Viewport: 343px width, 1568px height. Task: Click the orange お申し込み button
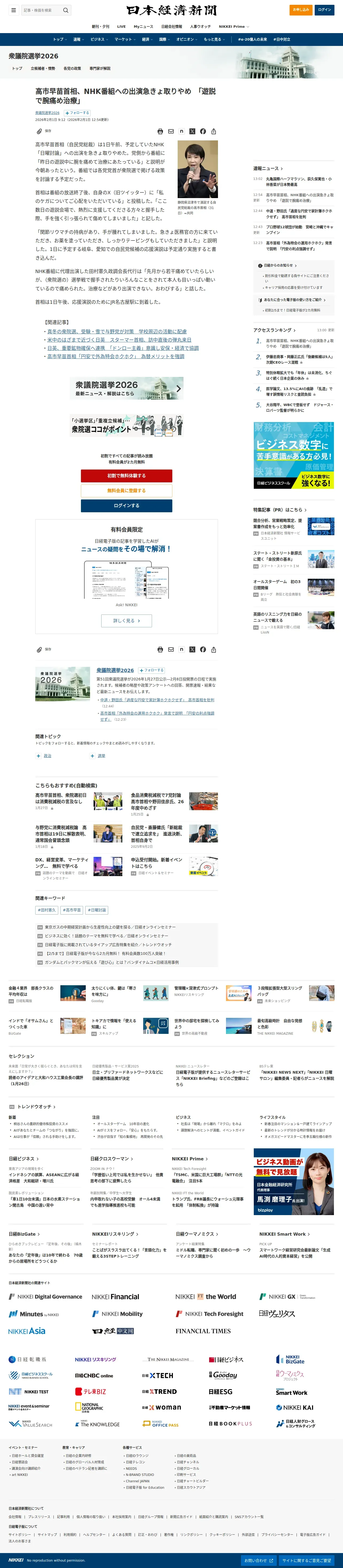[x=301, y=10]
